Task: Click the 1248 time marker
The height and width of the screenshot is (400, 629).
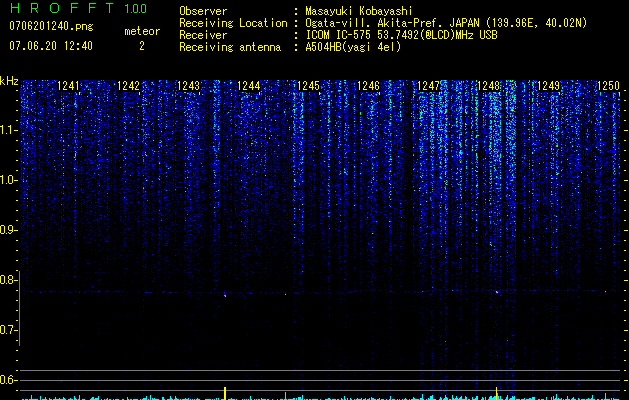Action: [489, 85]
